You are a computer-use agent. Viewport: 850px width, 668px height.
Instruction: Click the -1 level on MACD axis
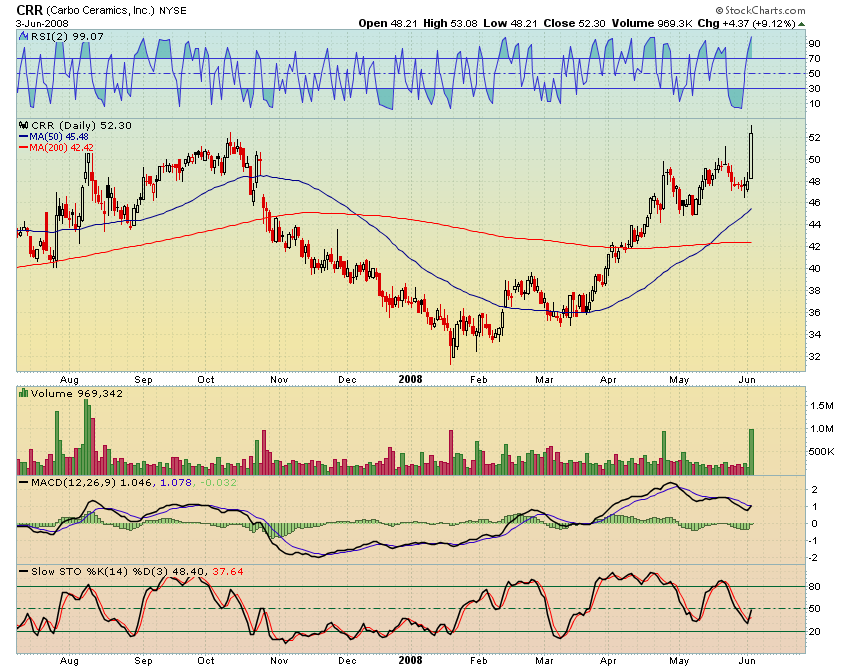[x=813, y=541]
